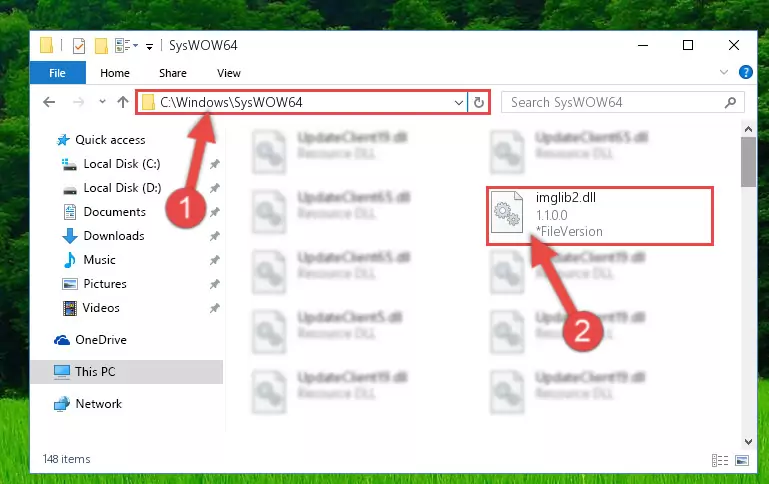Open Downloads in the sidebar

point(103,236)
